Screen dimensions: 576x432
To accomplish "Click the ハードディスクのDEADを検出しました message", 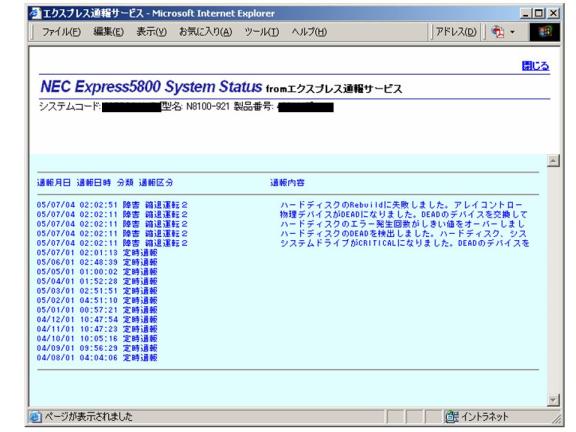I will [403, 234].
